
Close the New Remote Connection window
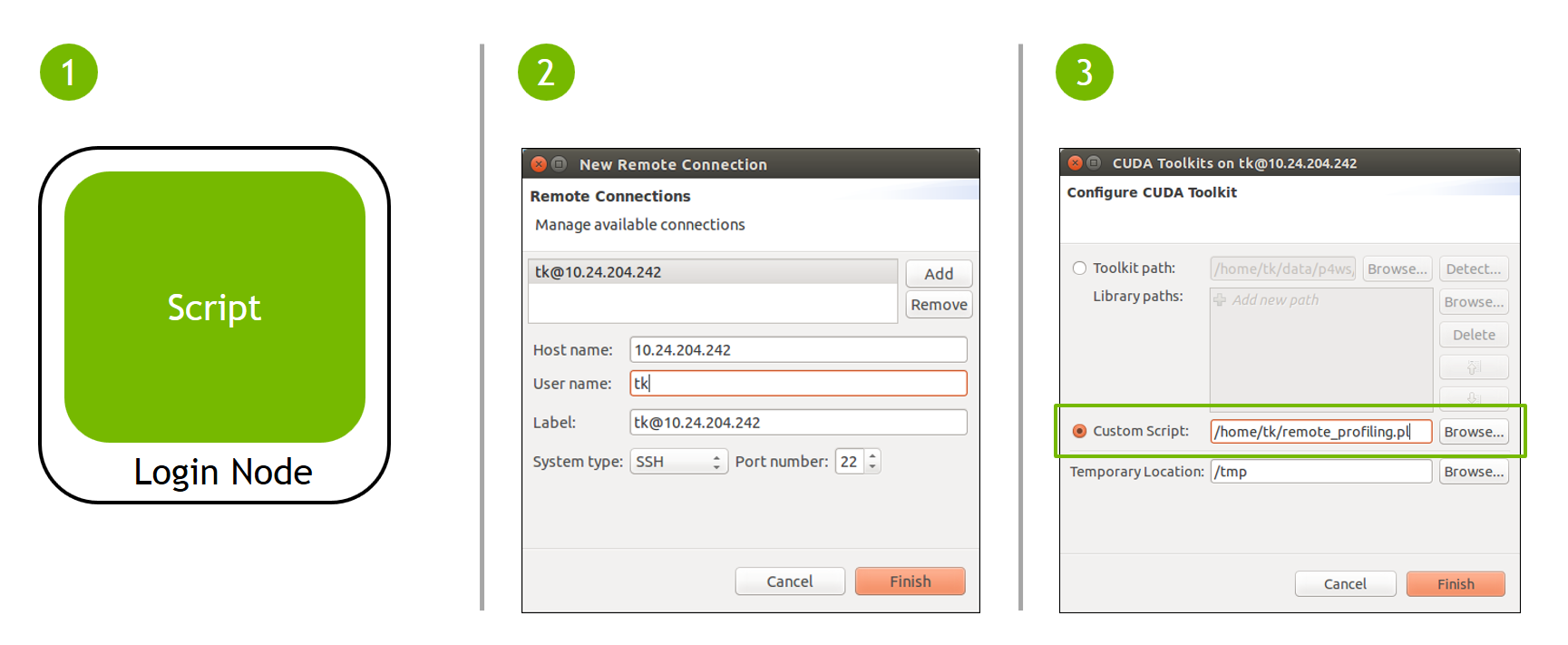tap(539, 164)
